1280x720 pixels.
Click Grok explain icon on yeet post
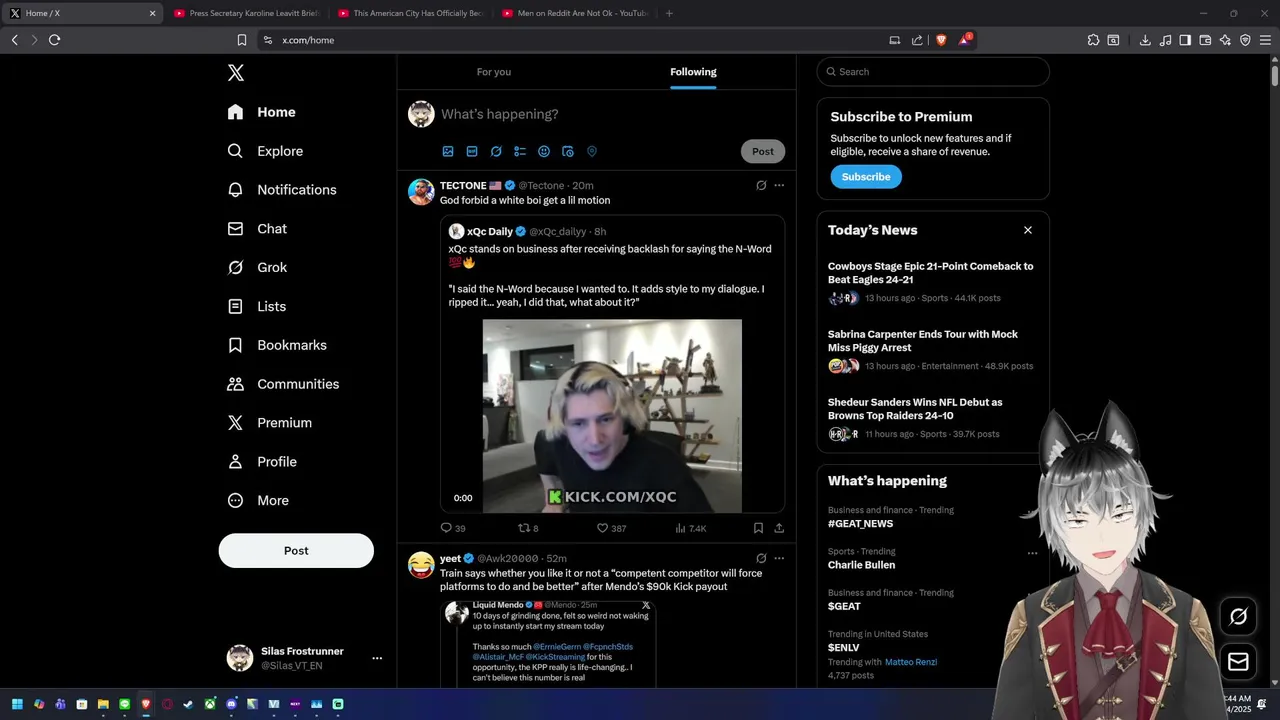pyautogui.click(x=761, y=558)
